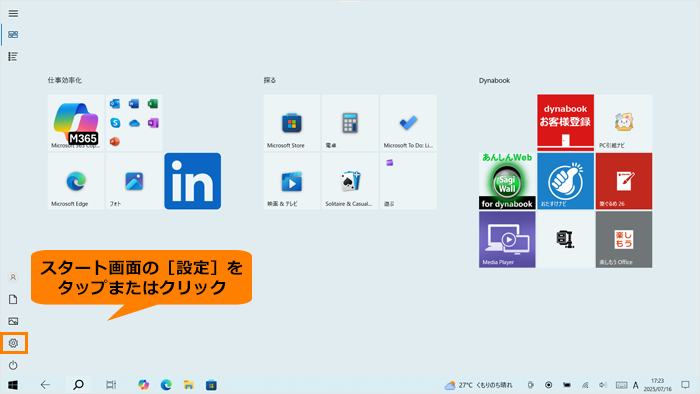Switch to the pinned tiles view
This screenshot has width=700, height=394.
click(x=13, y=34)
